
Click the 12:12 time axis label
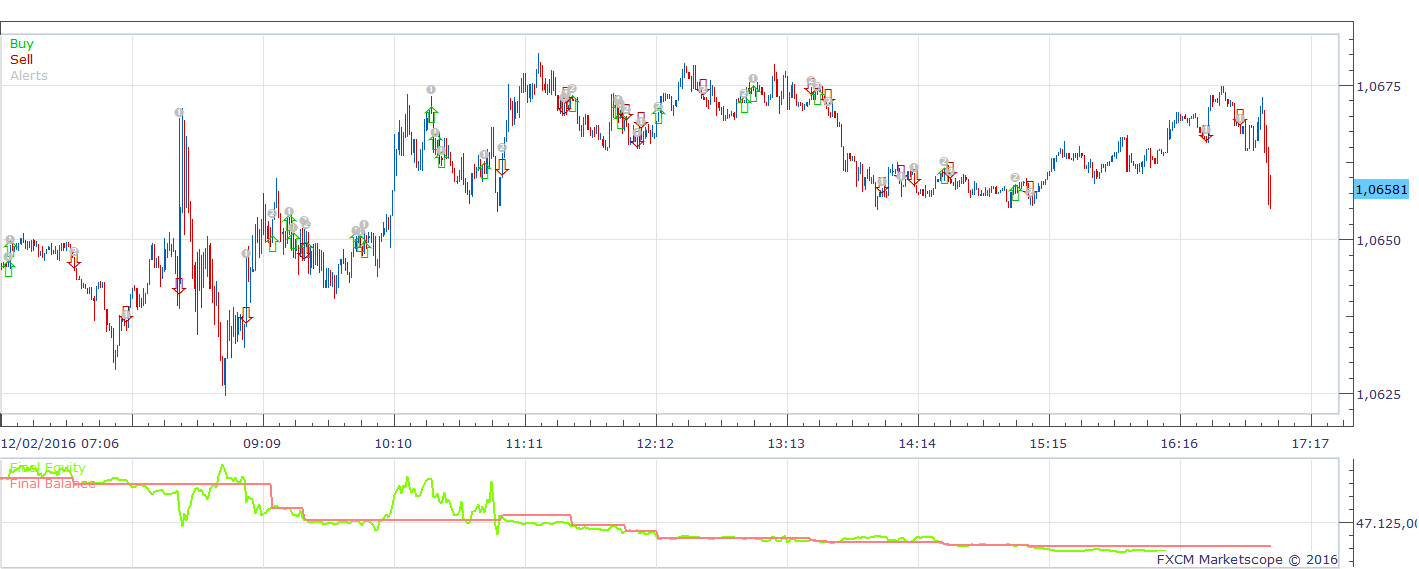tap(655, 443)
